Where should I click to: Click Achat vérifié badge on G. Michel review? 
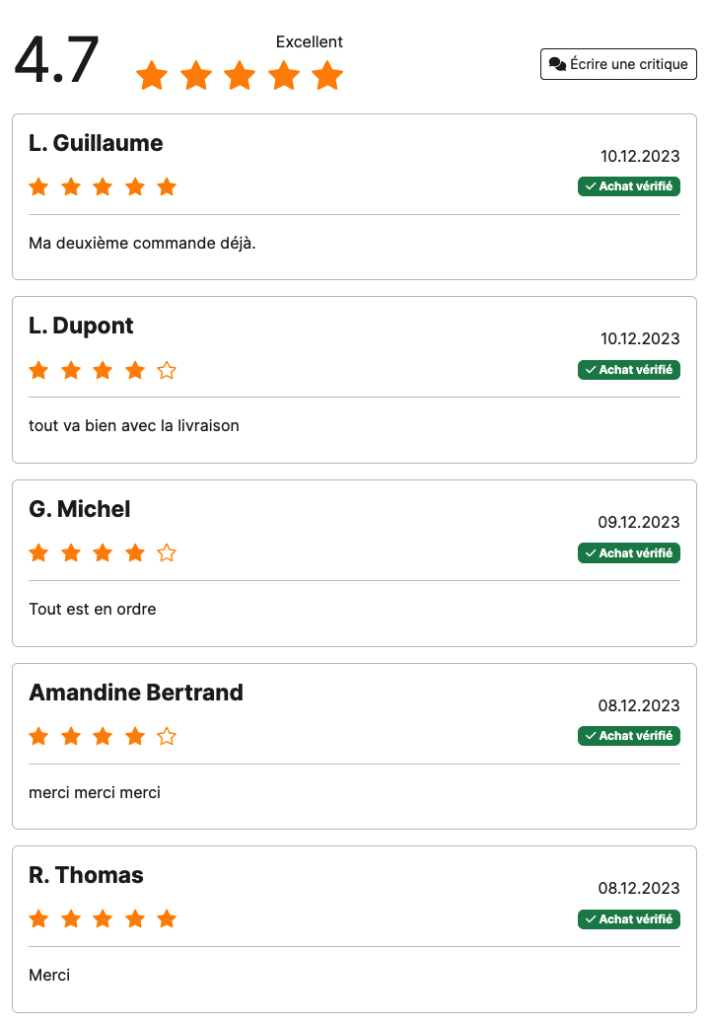coord(629,553)
